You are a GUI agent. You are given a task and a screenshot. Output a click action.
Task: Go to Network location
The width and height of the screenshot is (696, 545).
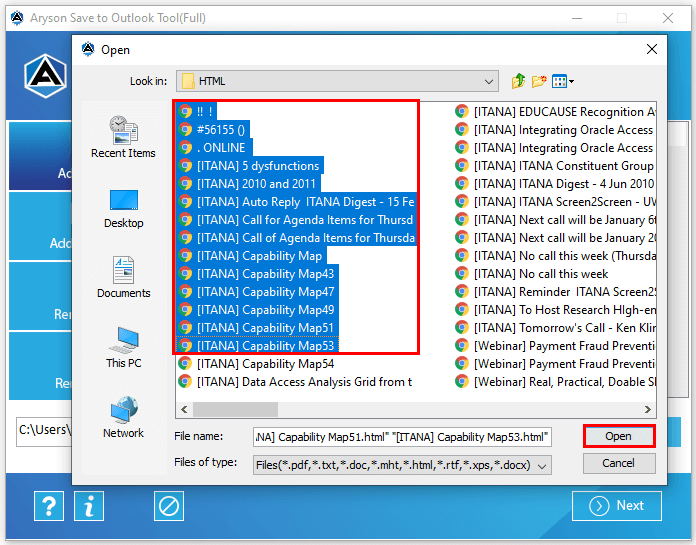123,417
